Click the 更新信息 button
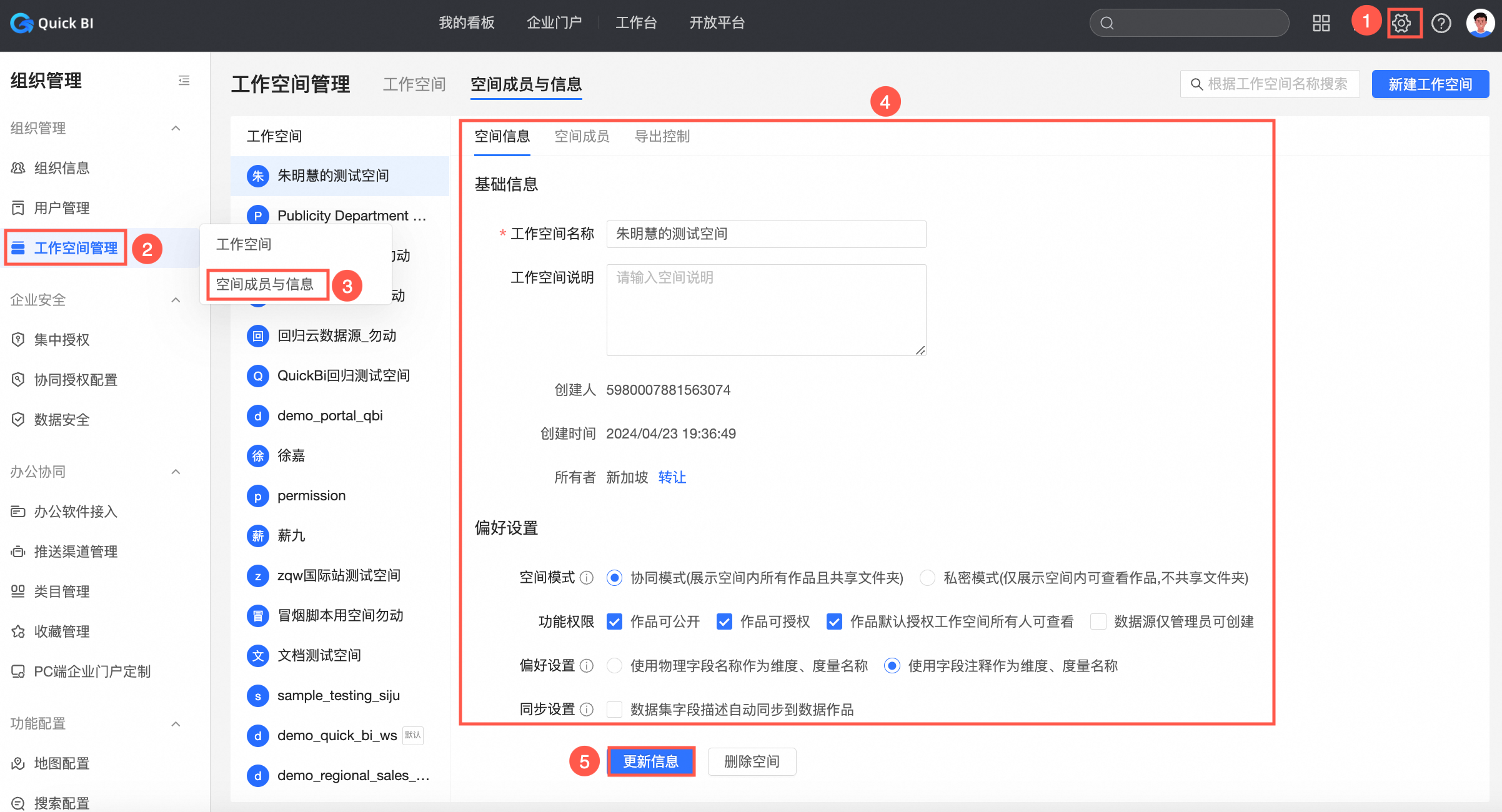1502x812 pixels. pyautogui.click(x=651, y=761)
